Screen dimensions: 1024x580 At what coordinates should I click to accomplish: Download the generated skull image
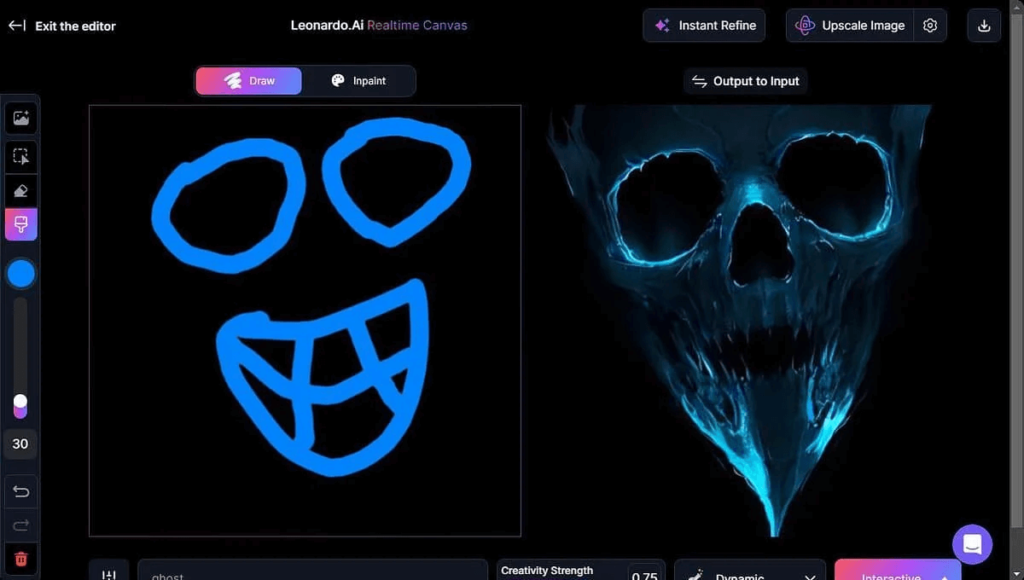coord(983,25)
